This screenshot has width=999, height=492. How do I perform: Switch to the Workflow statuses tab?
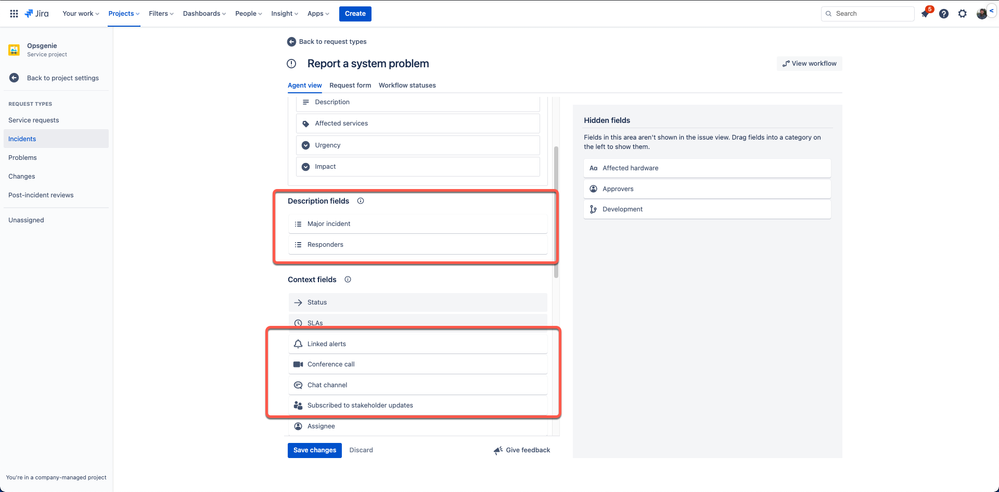click(407, 85)
